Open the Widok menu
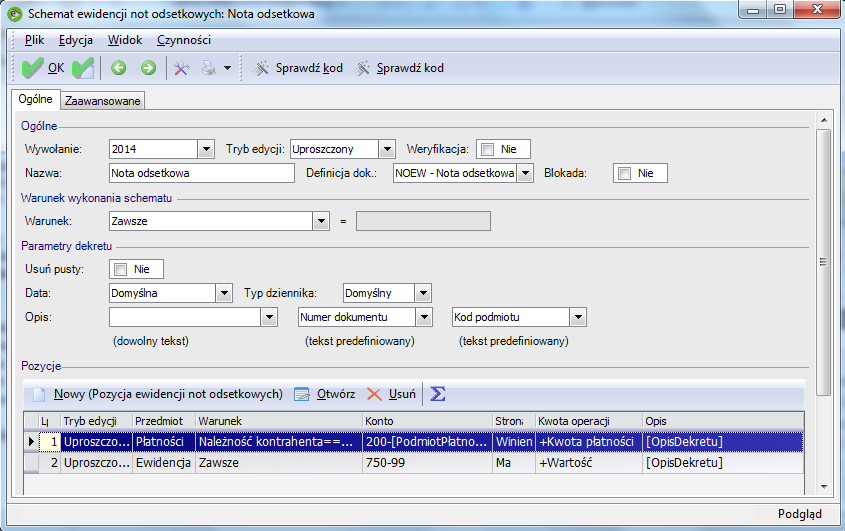The height and width of the screenshot is (531, 845). 124,40
